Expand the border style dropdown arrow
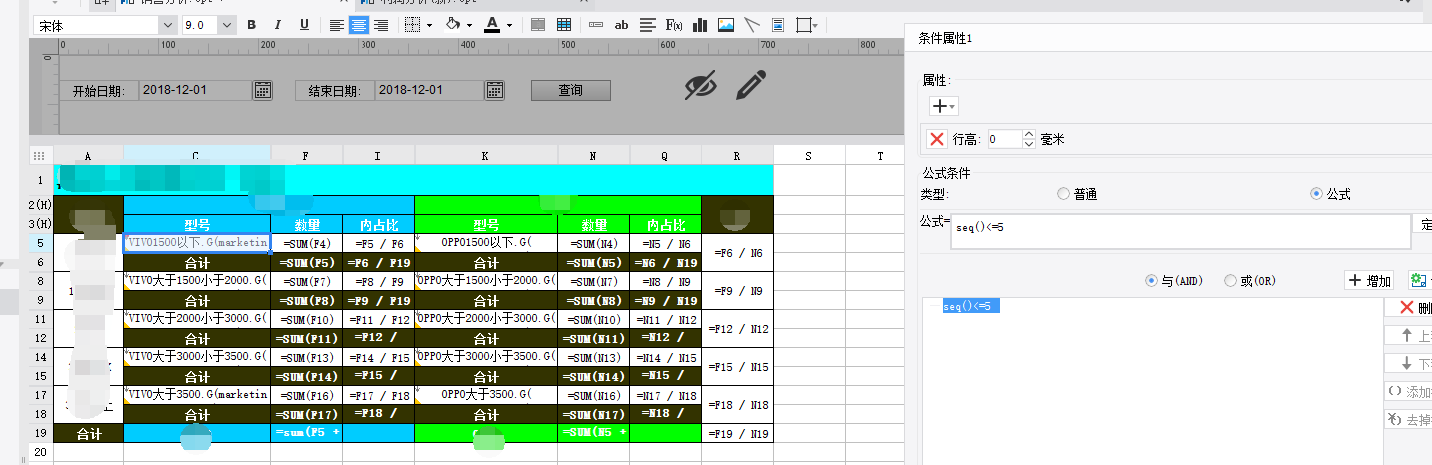Screen dimensions: 1432x465 point(429,25)
